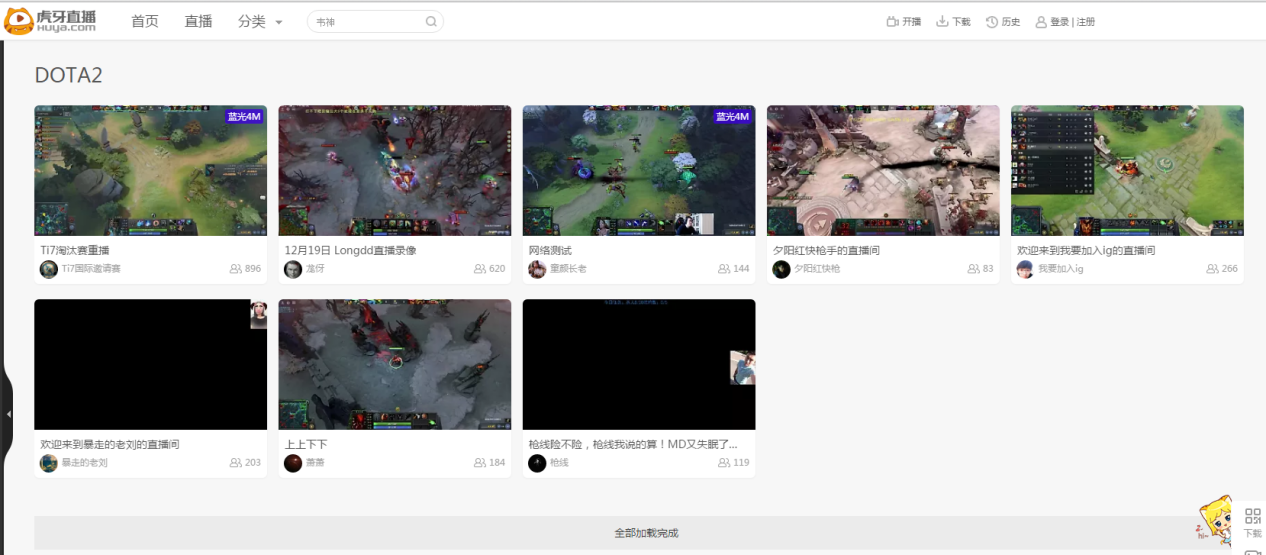Click the 重颜长老 streamer avatar
The image size is (1266, 555).
[537, 269]
